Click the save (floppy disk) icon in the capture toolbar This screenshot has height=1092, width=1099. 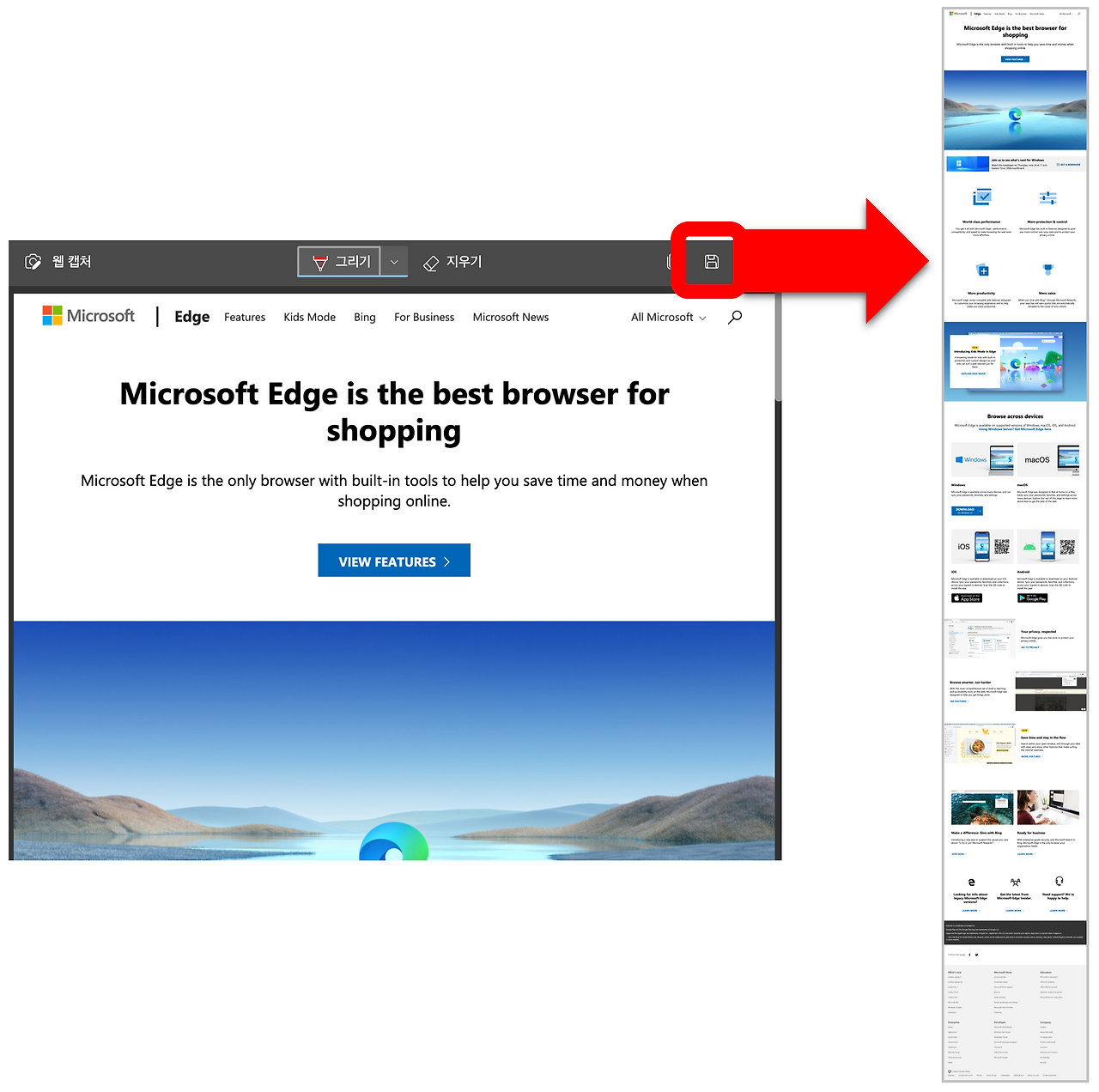tap(711, 262)
